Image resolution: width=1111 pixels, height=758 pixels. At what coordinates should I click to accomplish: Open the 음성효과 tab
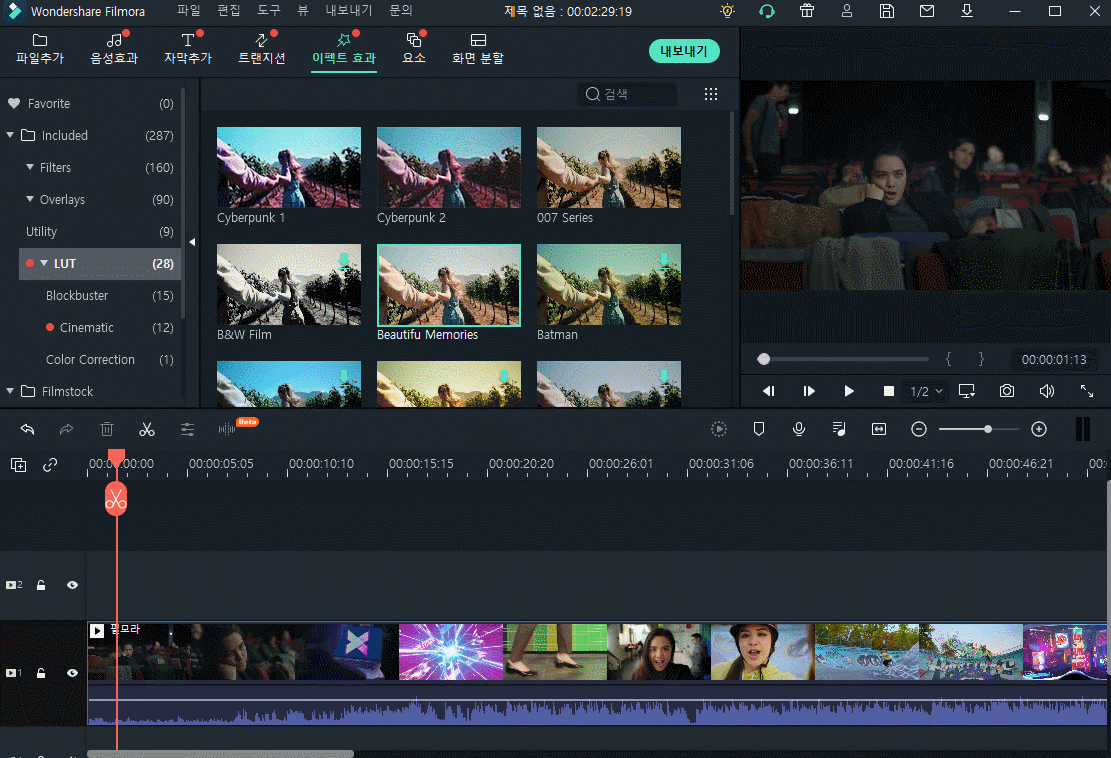[x=114, y=49]
